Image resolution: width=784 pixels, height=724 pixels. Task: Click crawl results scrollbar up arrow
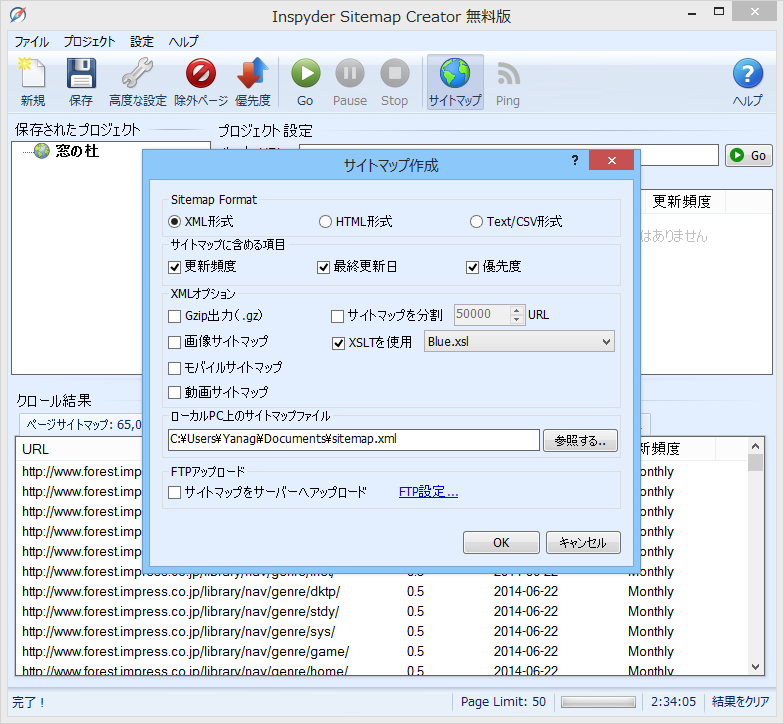[756, 446]
